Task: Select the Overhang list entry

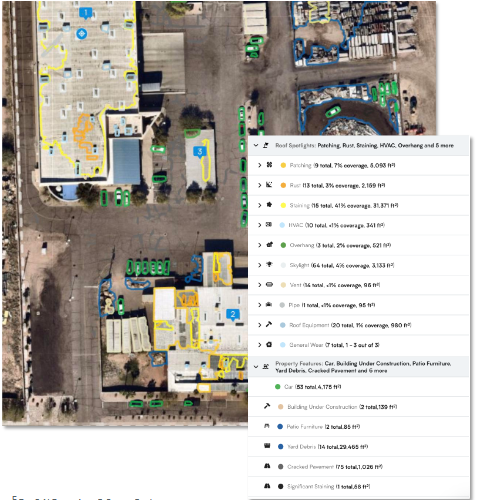Action: point(358,245)
